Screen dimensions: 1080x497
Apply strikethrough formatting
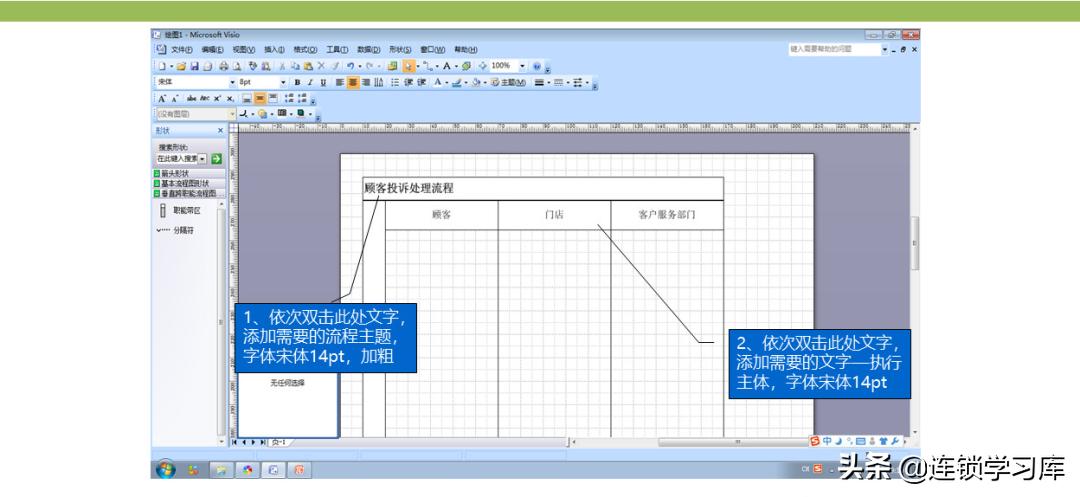click(191, 98)
